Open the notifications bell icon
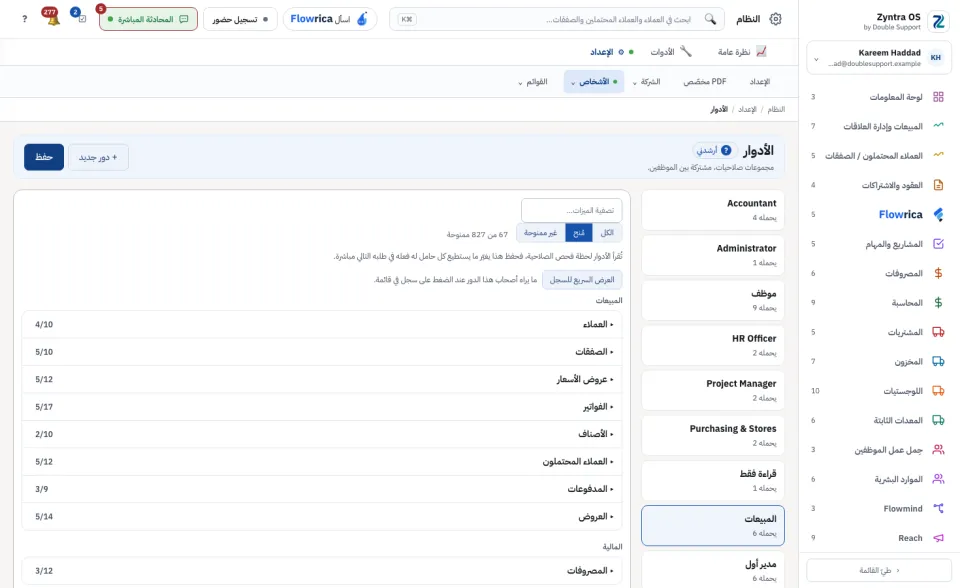The width and height of the screenshot is (960, 588). [x=53, y=20]
